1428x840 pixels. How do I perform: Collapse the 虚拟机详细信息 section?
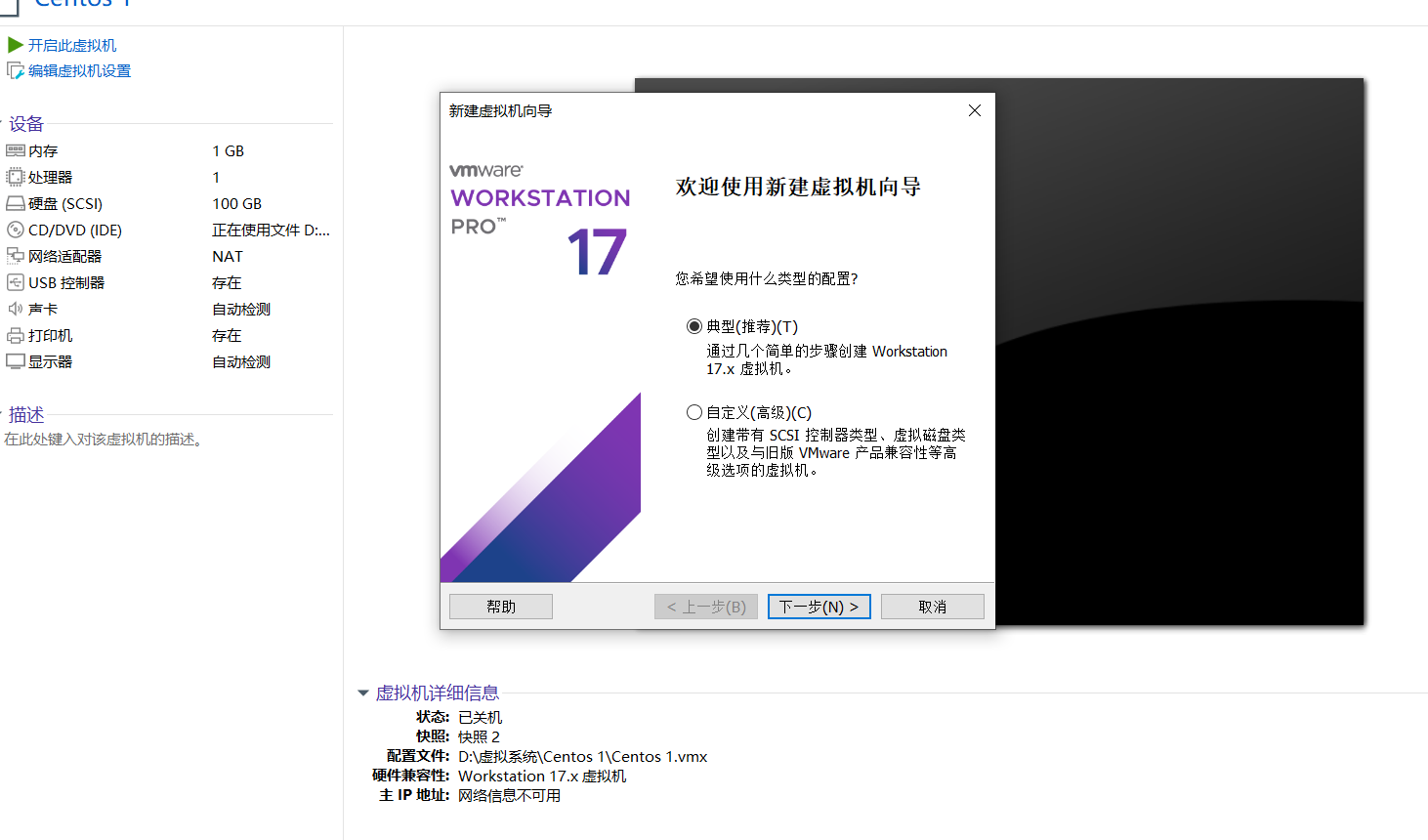point(363,693)
